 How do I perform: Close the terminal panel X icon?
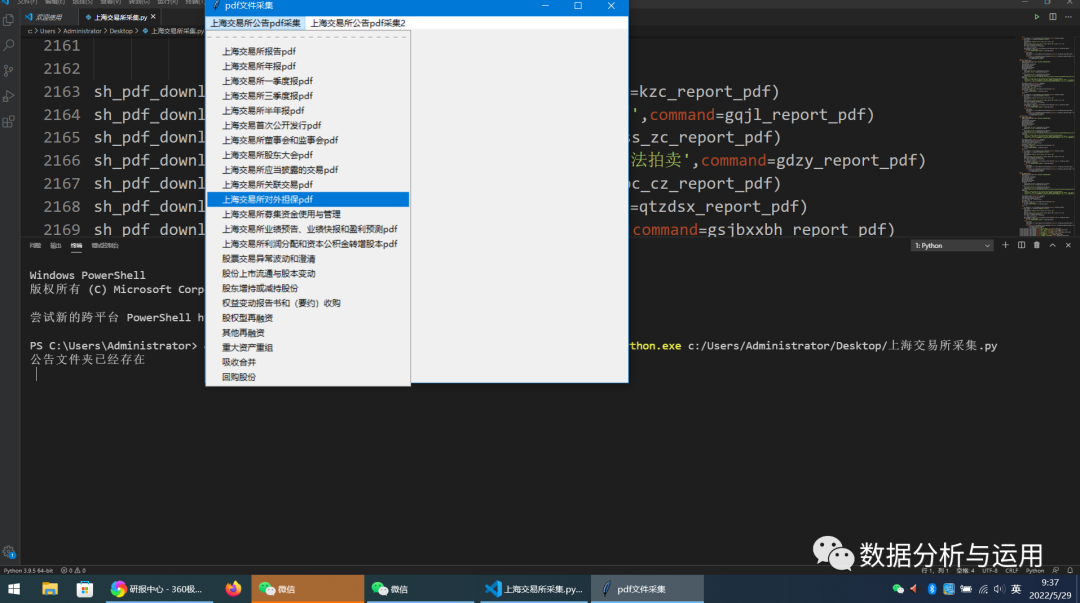point(1068,245)
